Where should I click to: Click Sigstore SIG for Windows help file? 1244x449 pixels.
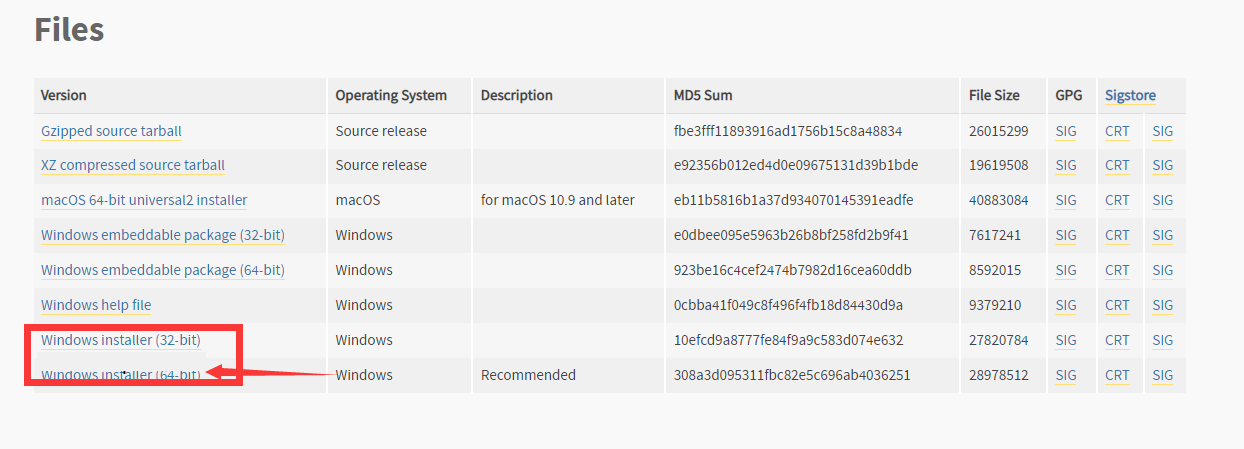pos(1162,305)
